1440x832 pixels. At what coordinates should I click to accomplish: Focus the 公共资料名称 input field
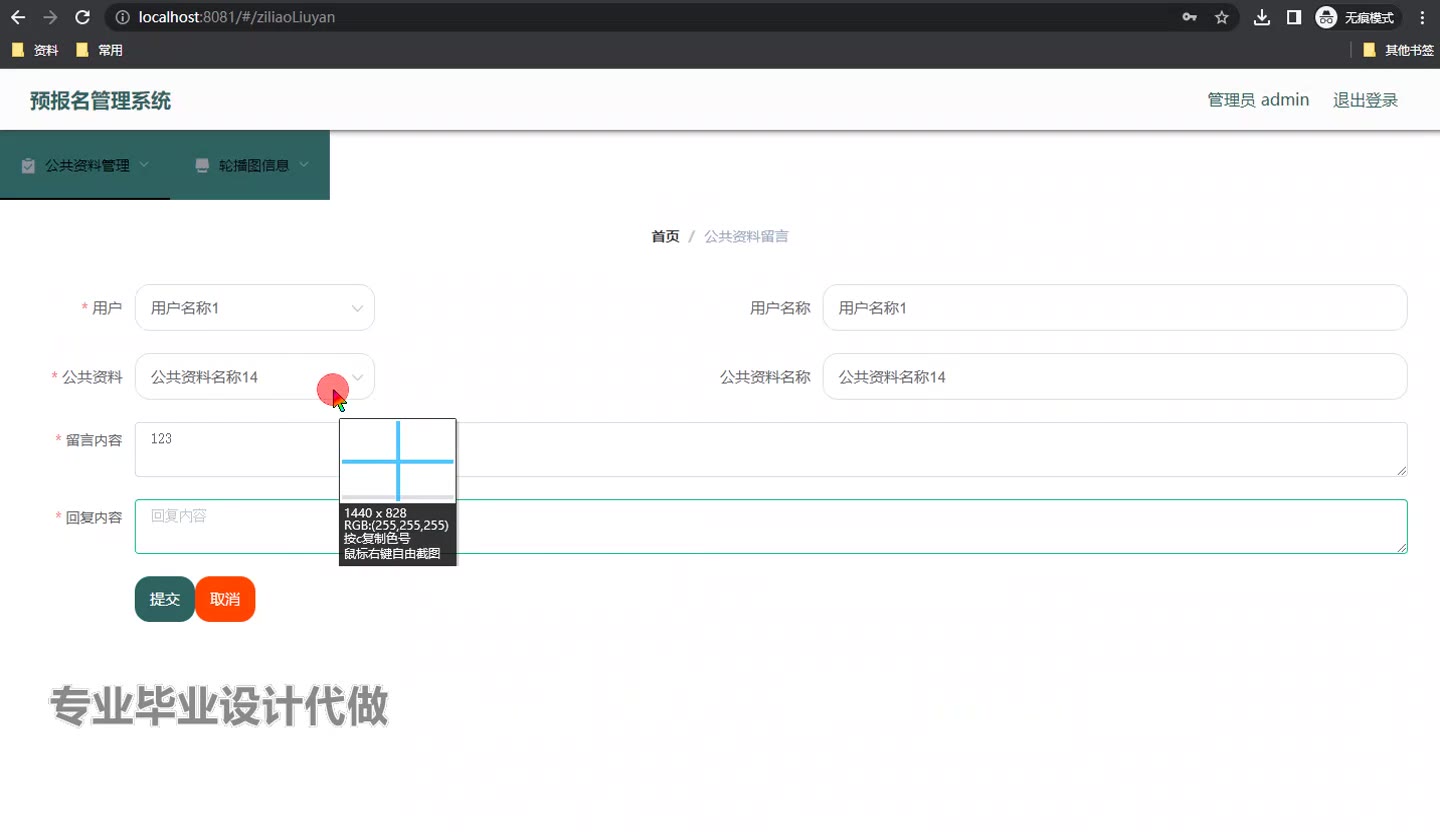coord(1115,377)
